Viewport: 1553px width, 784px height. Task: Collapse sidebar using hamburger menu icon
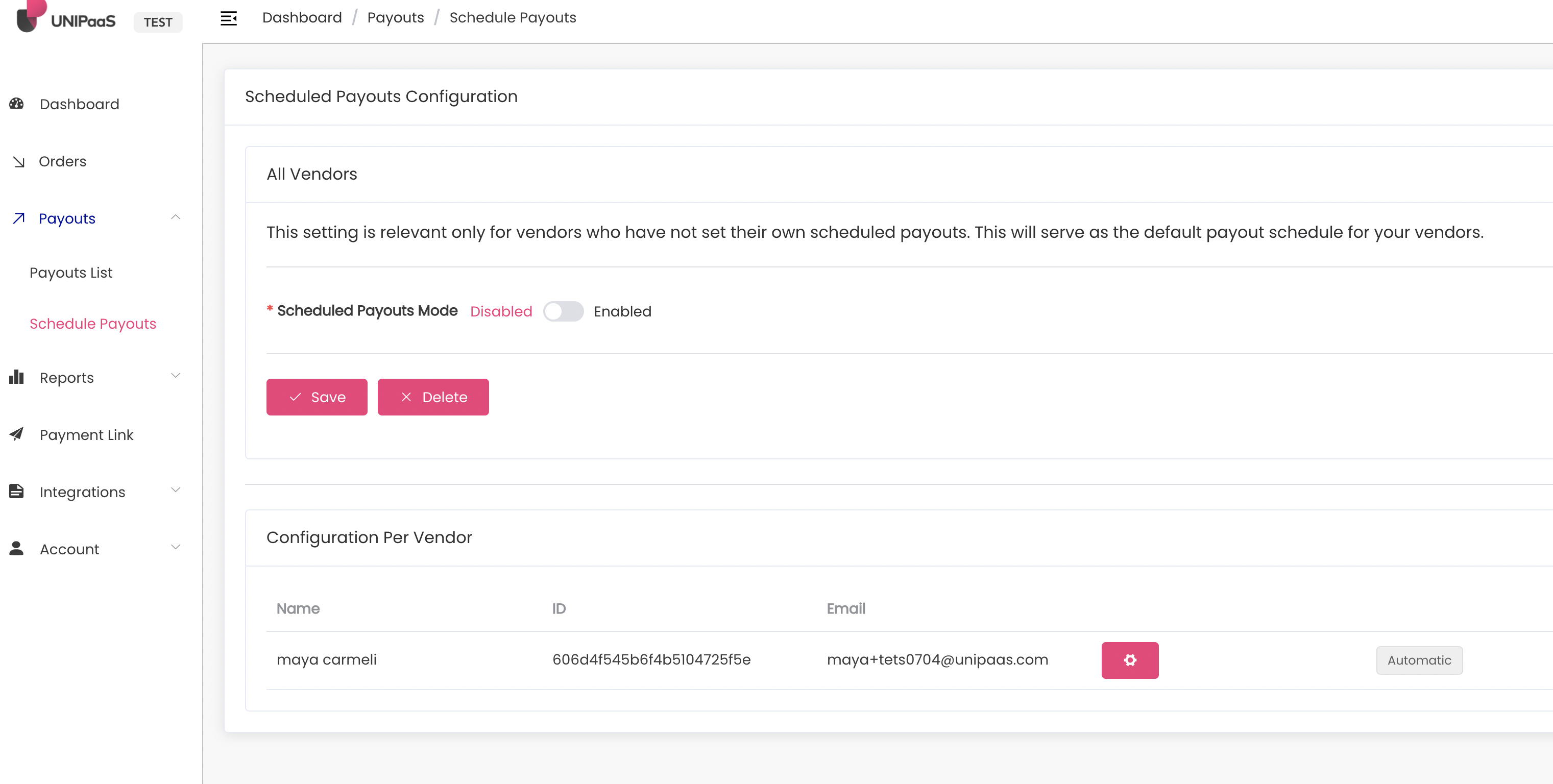[x=229, y=18]
